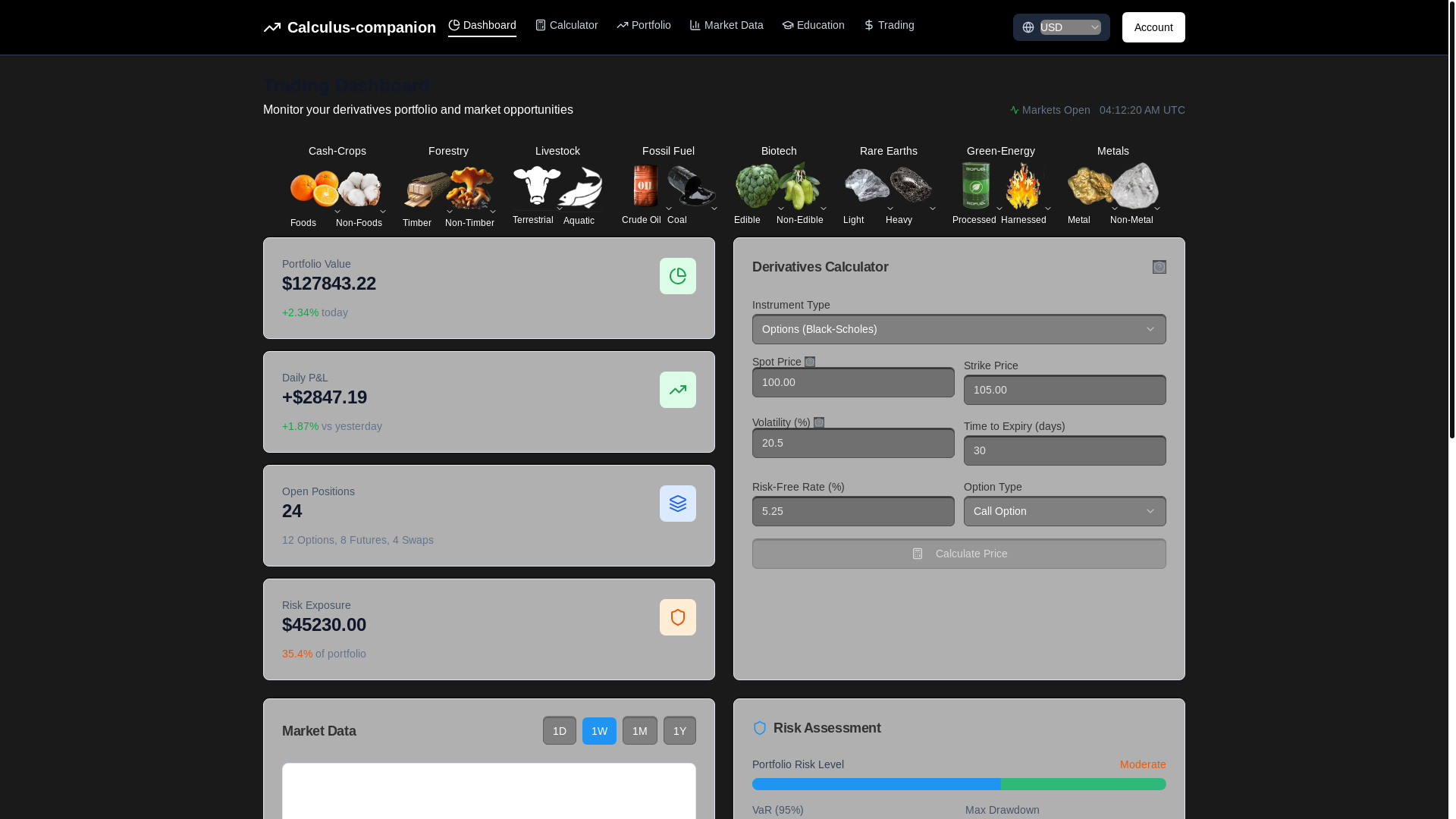Click the Risk-Free Rate input field
Screen dimensions: 1456x819
pyautogui.click(x=853, y=511)
